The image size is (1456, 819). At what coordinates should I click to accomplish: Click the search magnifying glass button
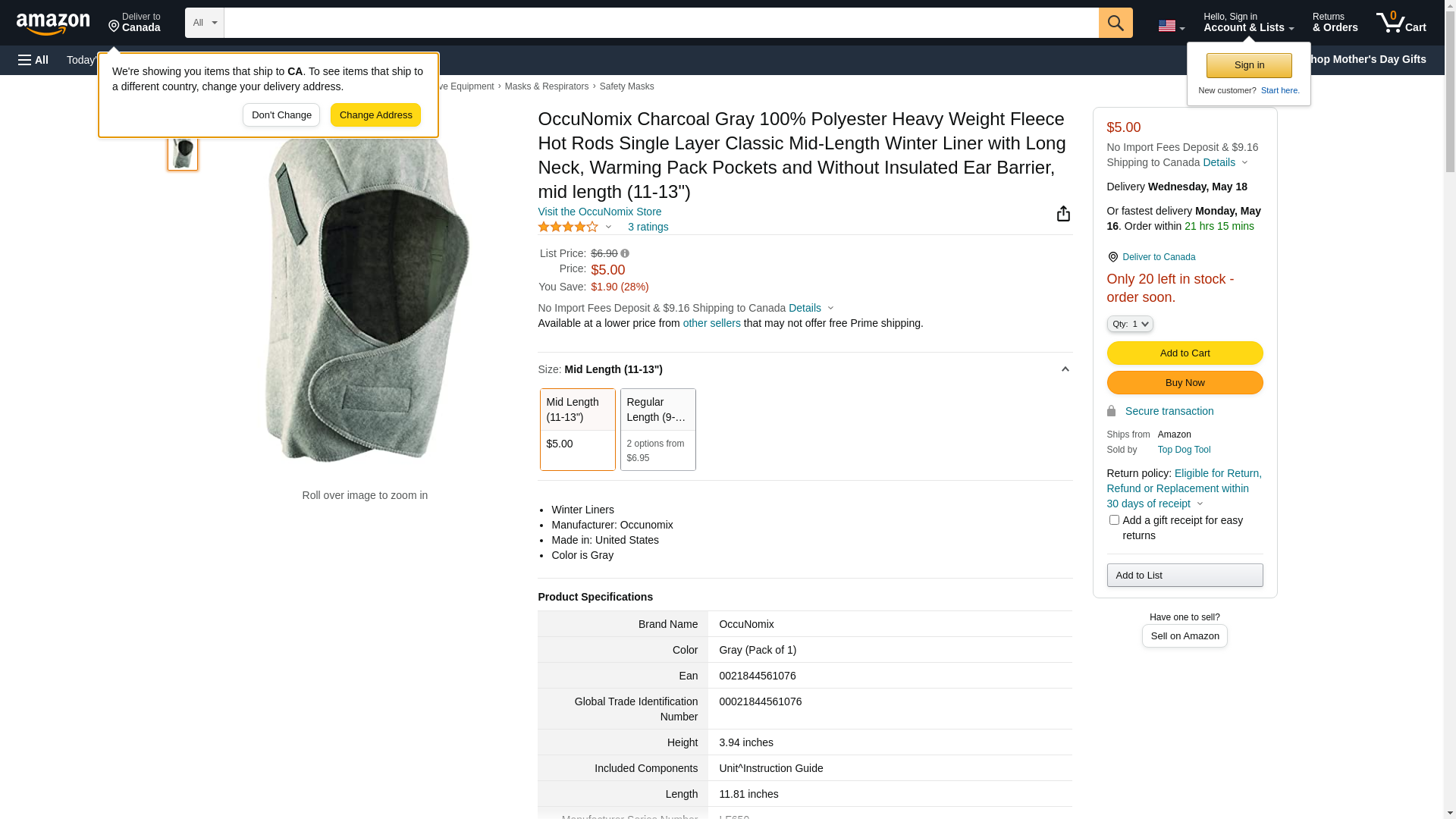click(1116, 23)
